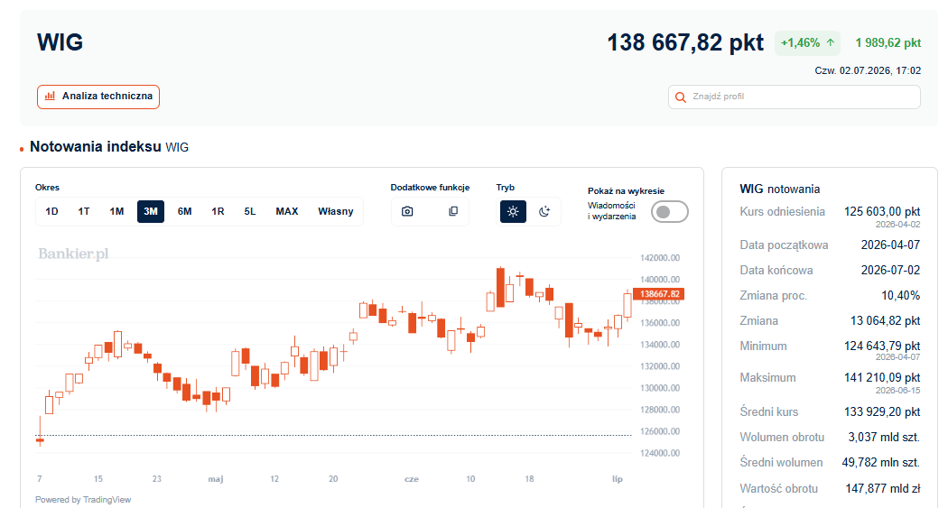Image resolution: width=948 pixels, height=508 pixels.
Task: Click the lip date axis label
Action: point(617,479)
